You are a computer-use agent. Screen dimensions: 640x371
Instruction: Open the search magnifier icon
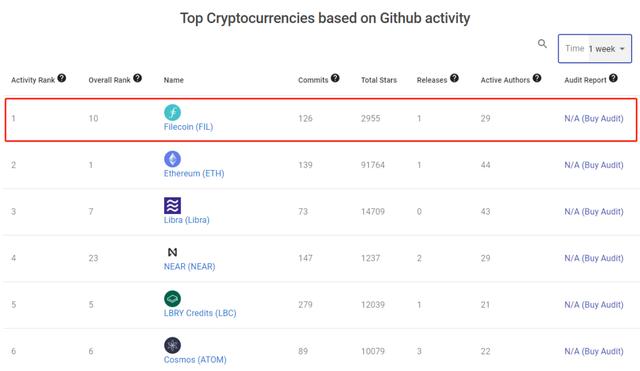pyautogui.click(x=542, y=43)
